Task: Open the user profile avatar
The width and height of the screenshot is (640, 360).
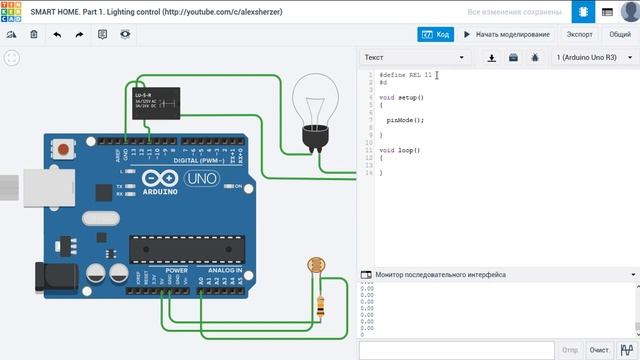Action: [630, 11]
